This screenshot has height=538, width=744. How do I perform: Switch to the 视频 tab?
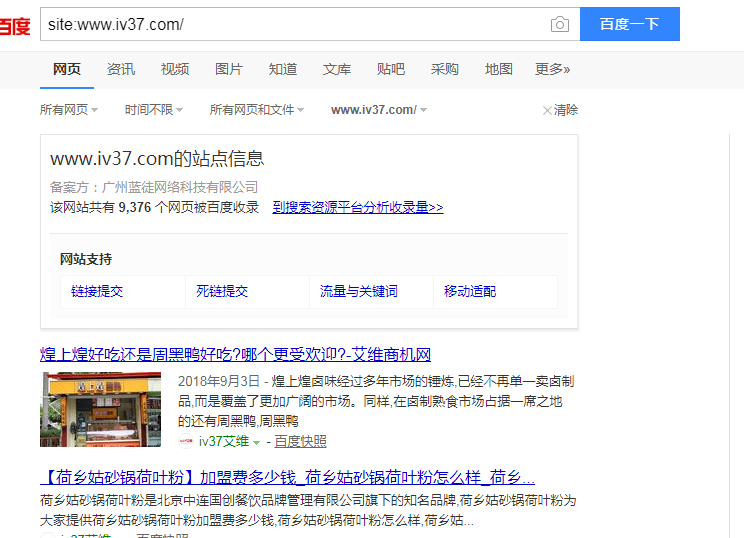click(175, 69)
